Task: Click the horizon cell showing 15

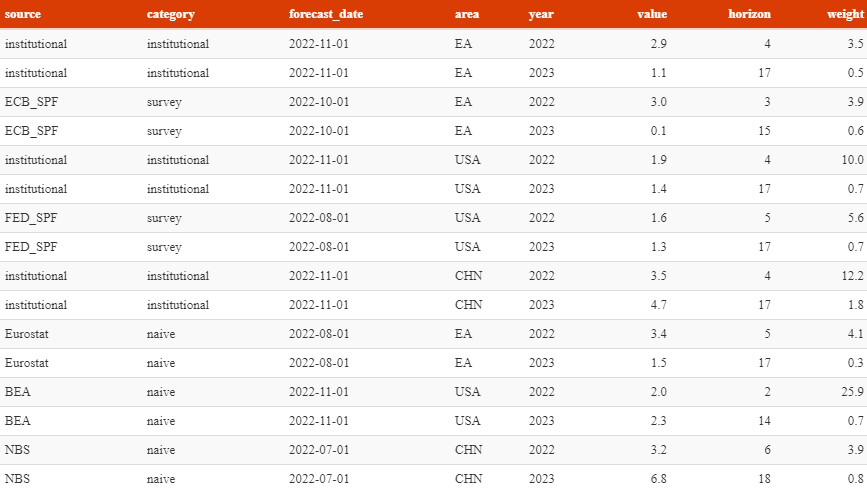Action: 764,131
